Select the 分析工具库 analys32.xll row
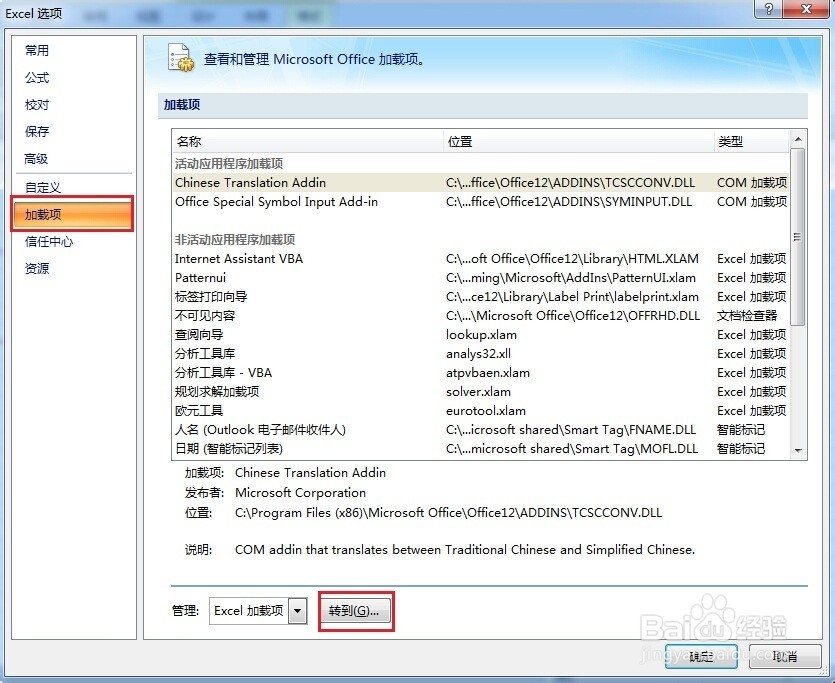The height and width of the screenshot is (683, 835). 481,354
